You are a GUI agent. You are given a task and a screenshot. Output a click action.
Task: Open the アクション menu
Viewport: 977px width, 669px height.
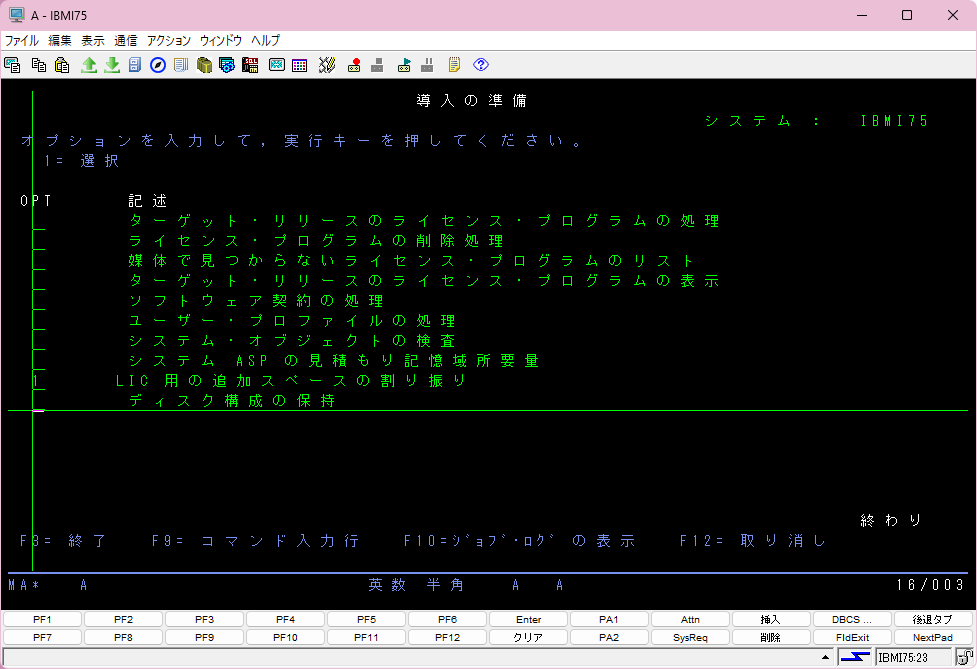pos(168,41)
